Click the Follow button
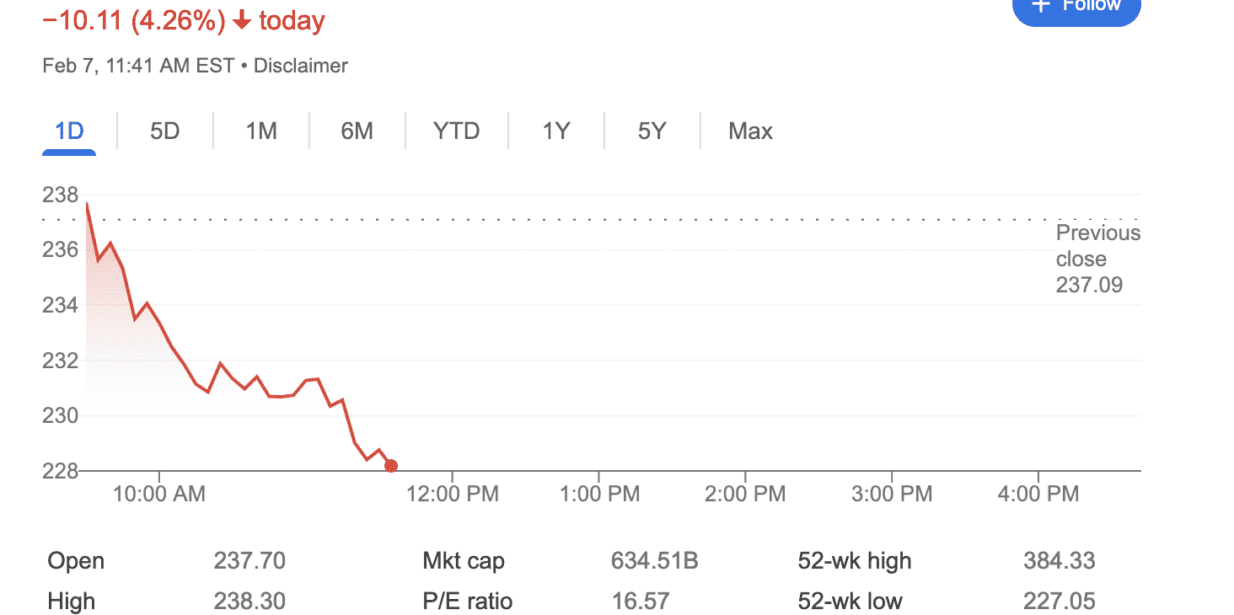The height and width of the screenshot is (615, 1234). tap(1076, 8)
